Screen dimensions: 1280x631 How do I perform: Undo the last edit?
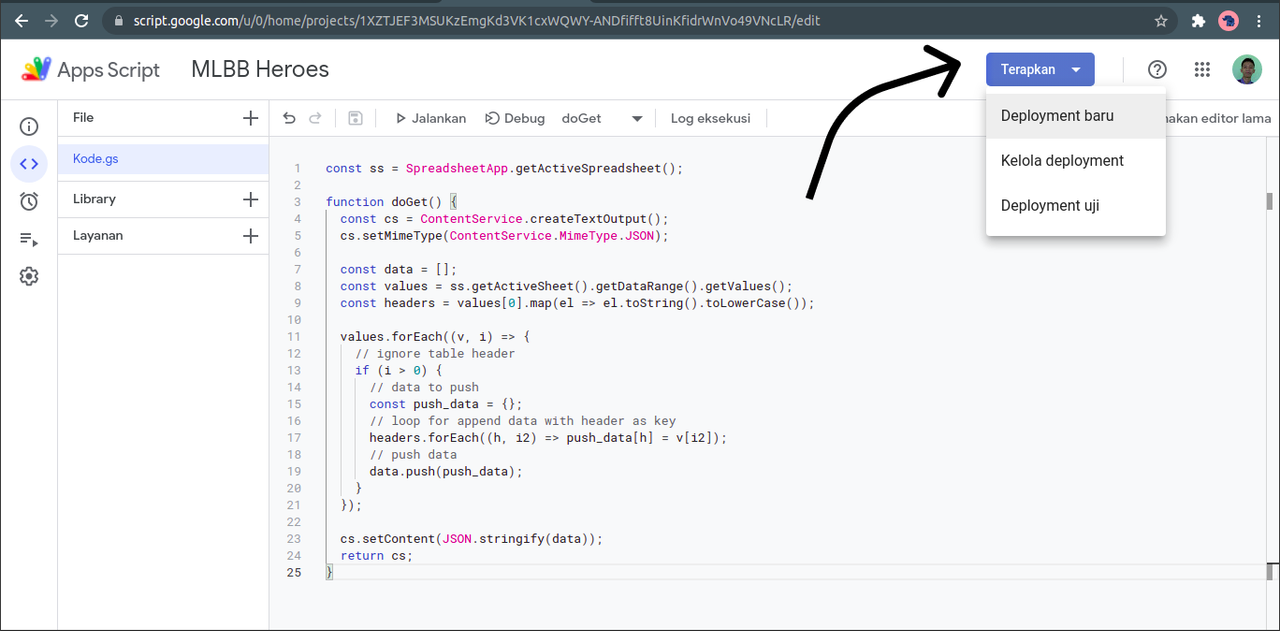point(289,118)
